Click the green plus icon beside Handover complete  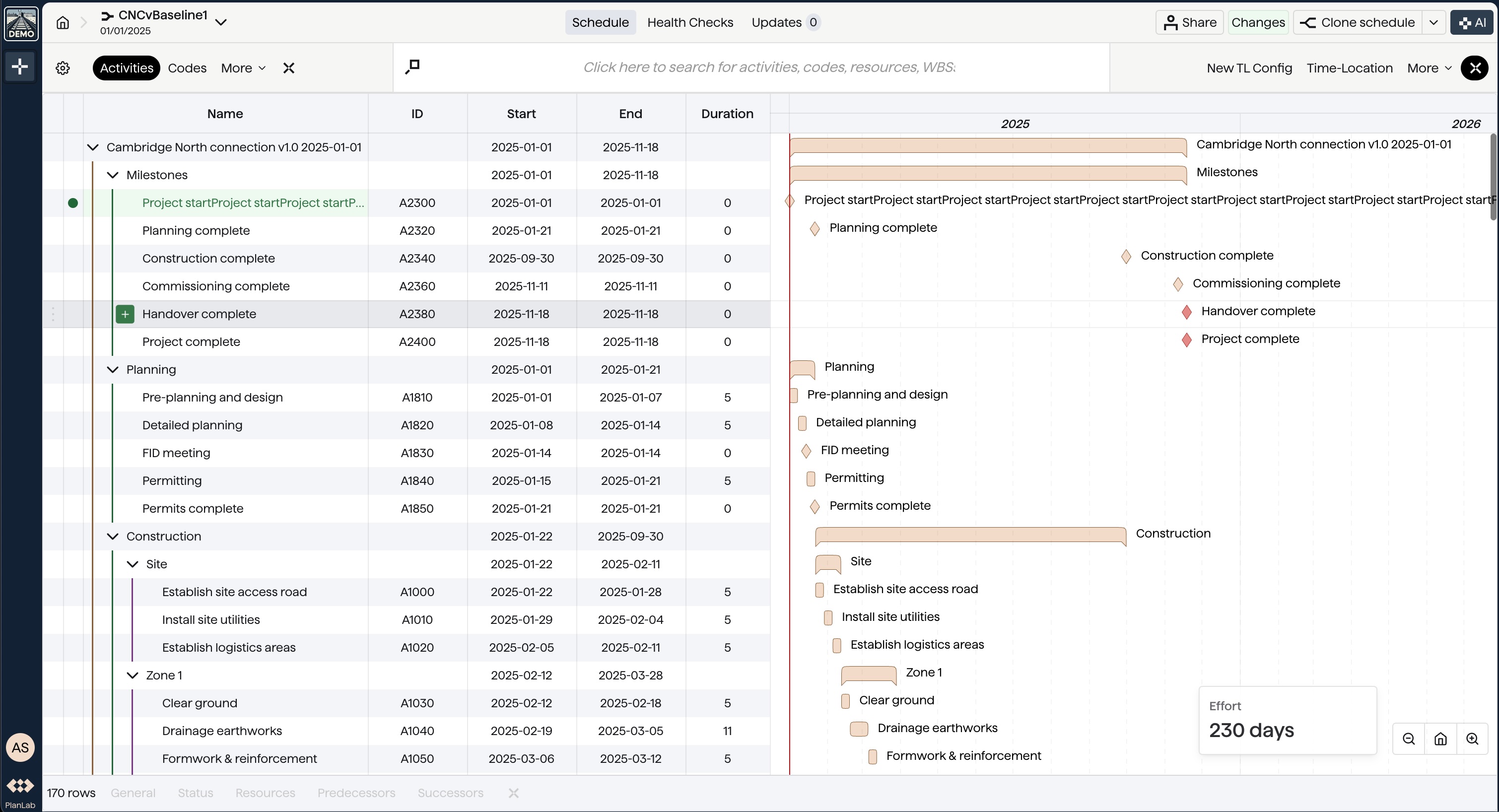tap(125, 314)
